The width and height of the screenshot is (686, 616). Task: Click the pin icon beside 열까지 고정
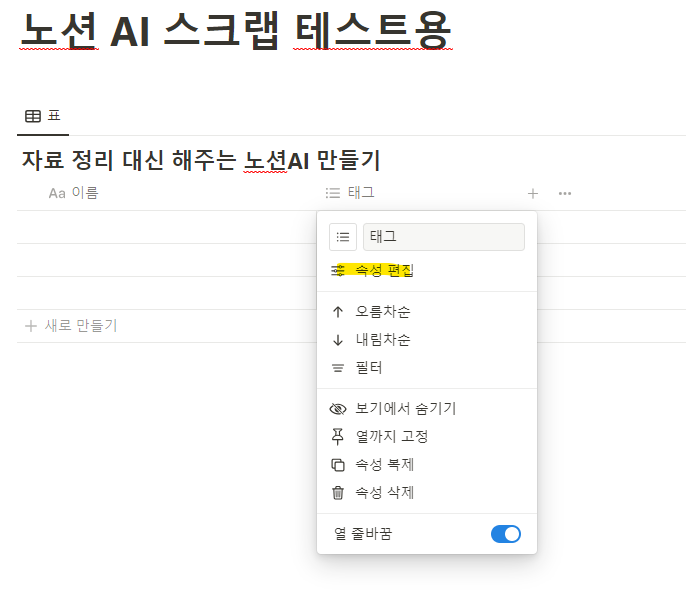pyautogui.click(x=337, y=437)
